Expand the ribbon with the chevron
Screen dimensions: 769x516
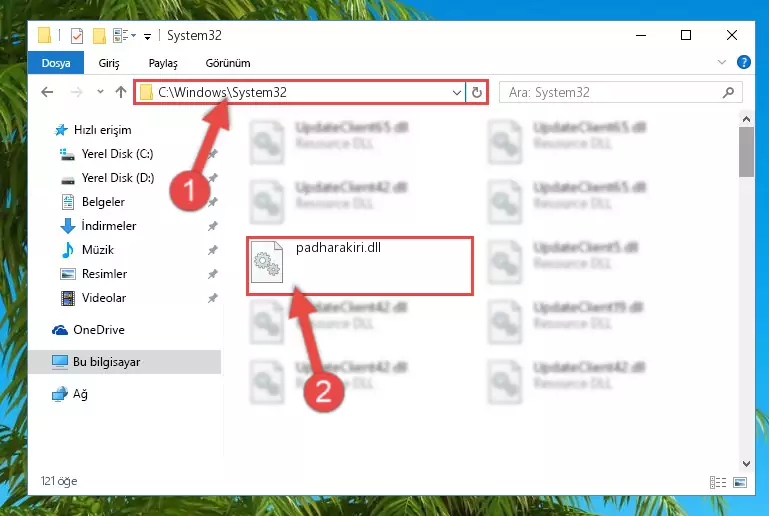pos(721,62)
